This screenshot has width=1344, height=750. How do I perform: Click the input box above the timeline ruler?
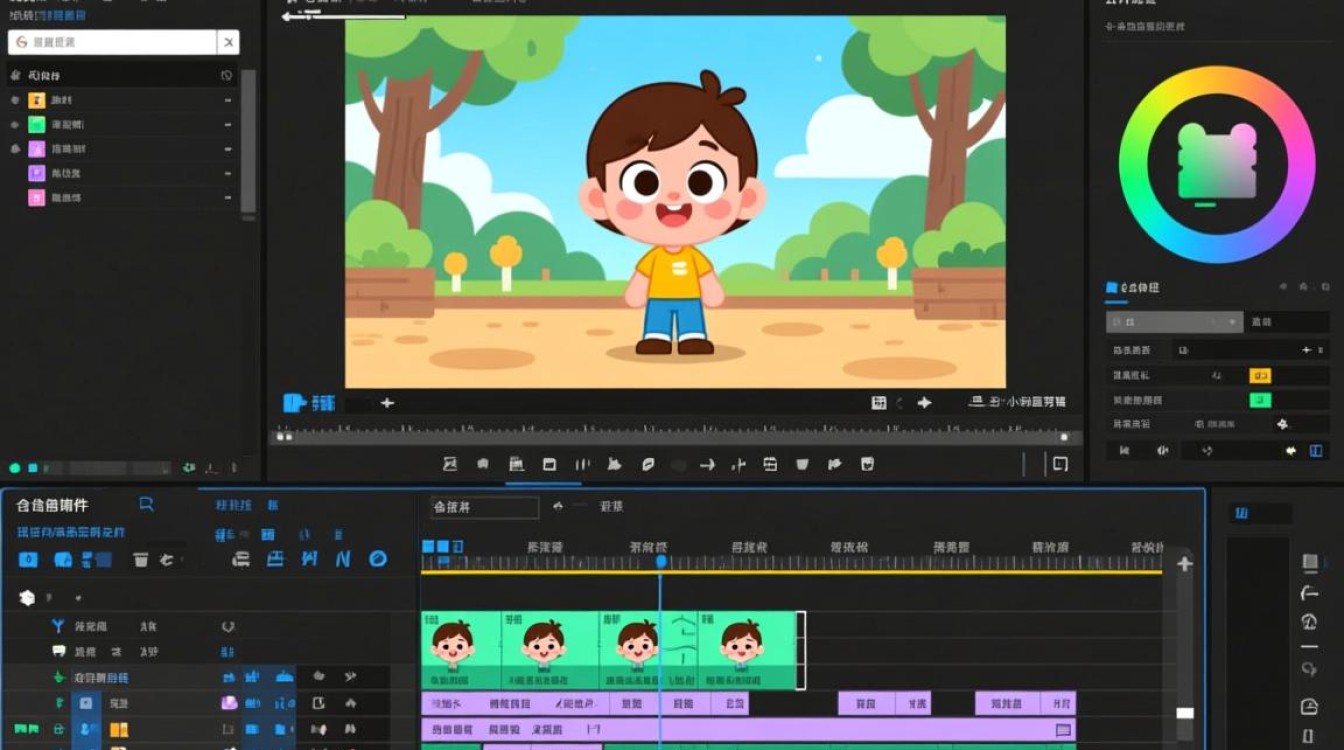(x=485, y=507)
